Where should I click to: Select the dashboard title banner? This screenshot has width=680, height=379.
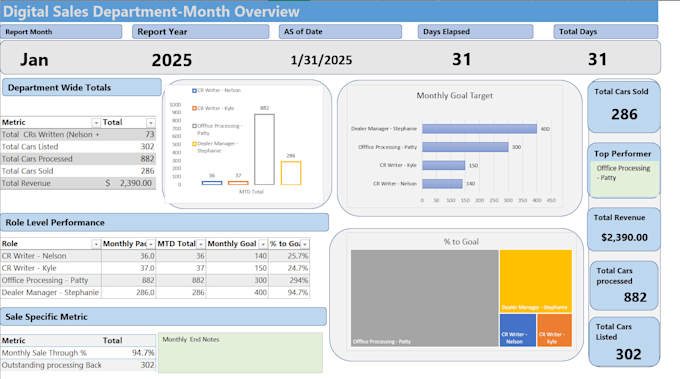[x=329, y=11]
